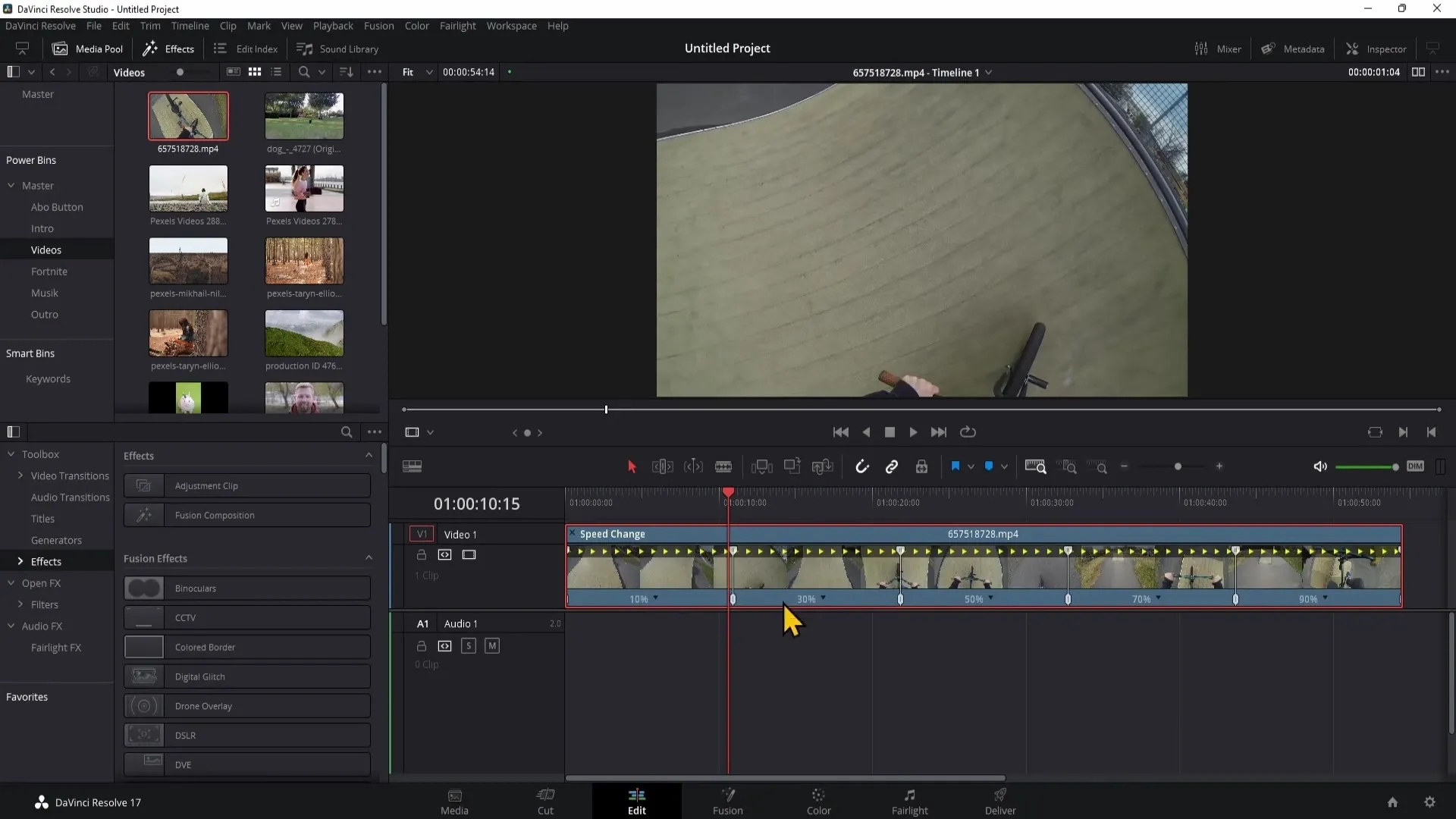Click the Play button to preview timeline
Image resolution: width=1456 pixels, height=819 pixels.
click(912, 432)
